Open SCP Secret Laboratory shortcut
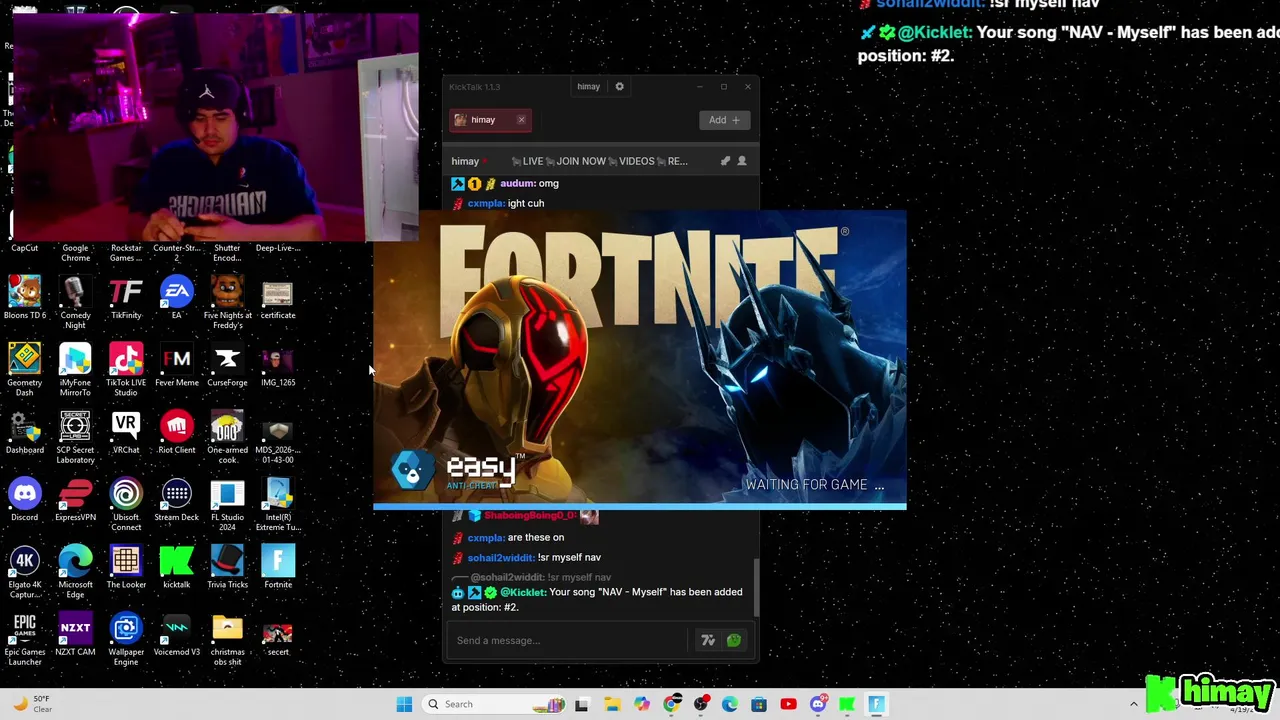Image resolution: width=1280 pixels, height=720 pixels. tap(75, 437)
